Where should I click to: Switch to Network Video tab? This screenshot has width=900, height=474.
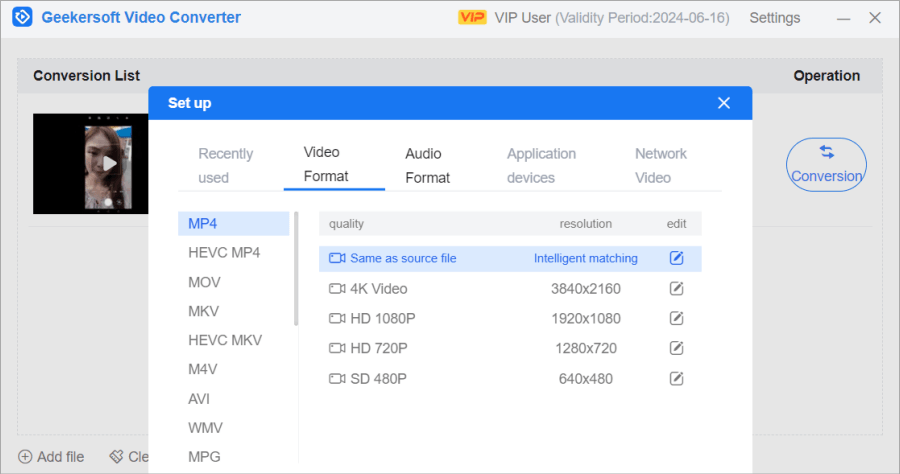[661, 166]
